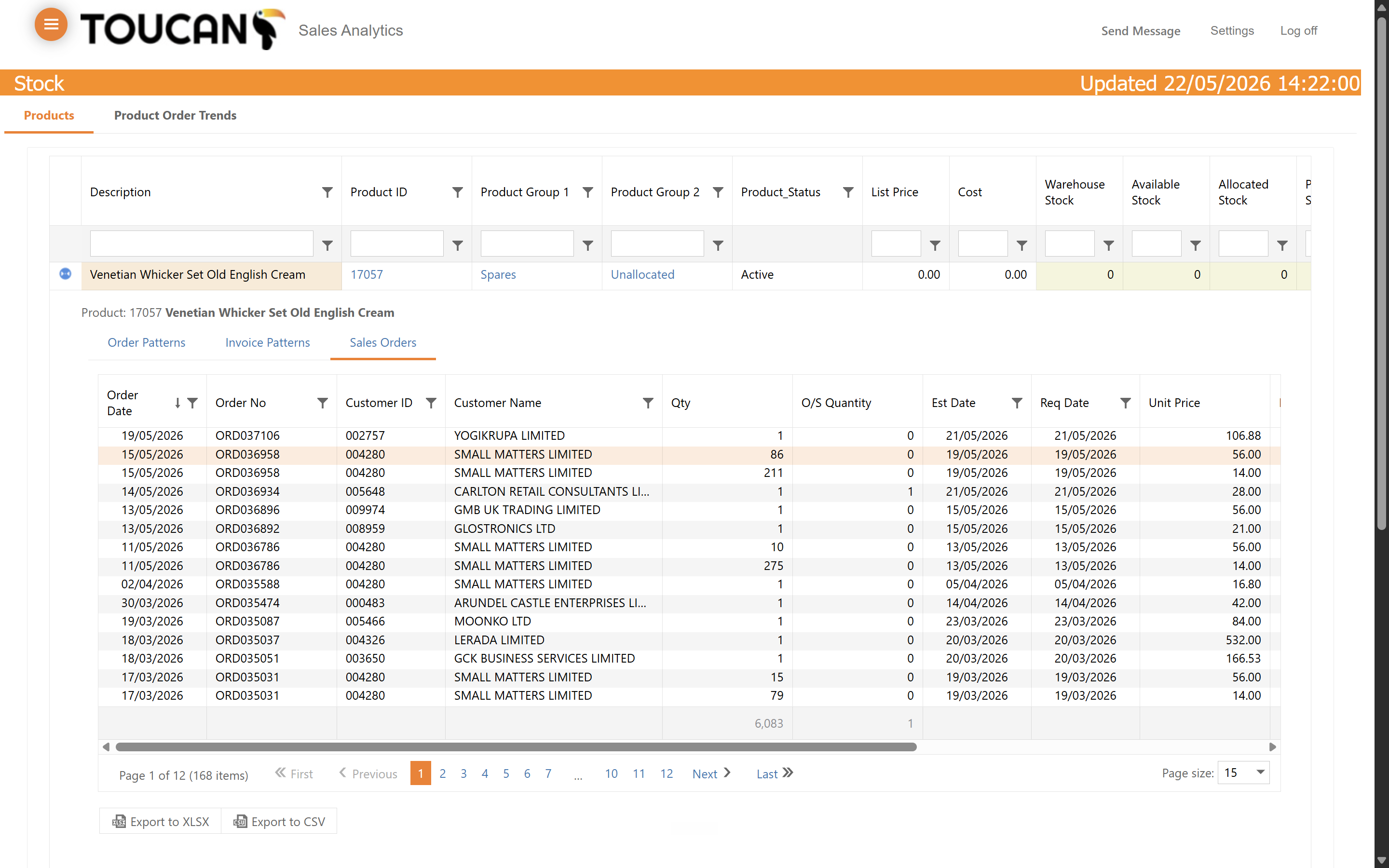Open Settings link
Viewport: 1389px width, 868px height.
pyautogui.click(x=1232, y=30)
